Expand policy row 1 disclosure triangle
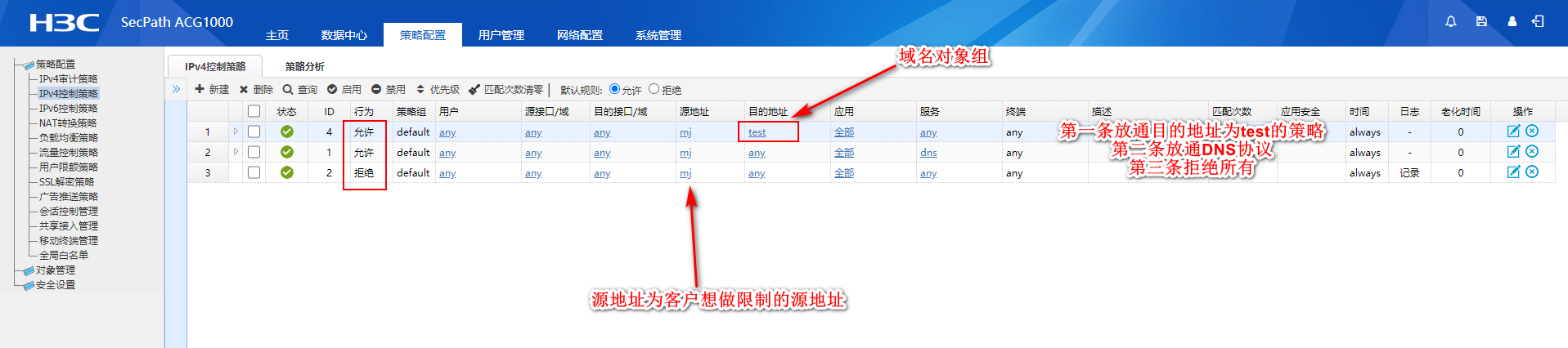 (x=236, y=132)
